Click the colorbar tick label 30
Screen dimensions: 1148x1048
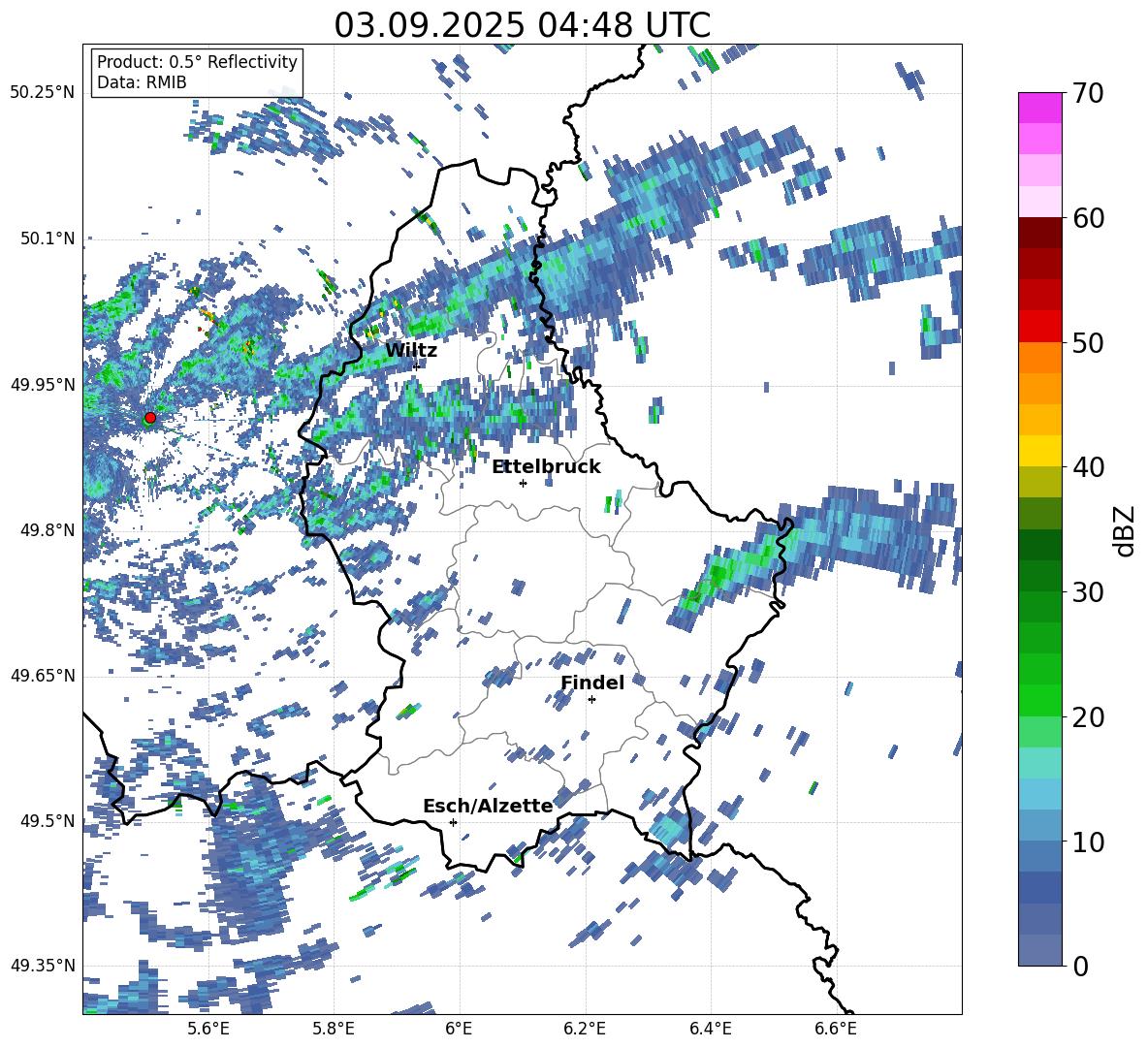1088,592
